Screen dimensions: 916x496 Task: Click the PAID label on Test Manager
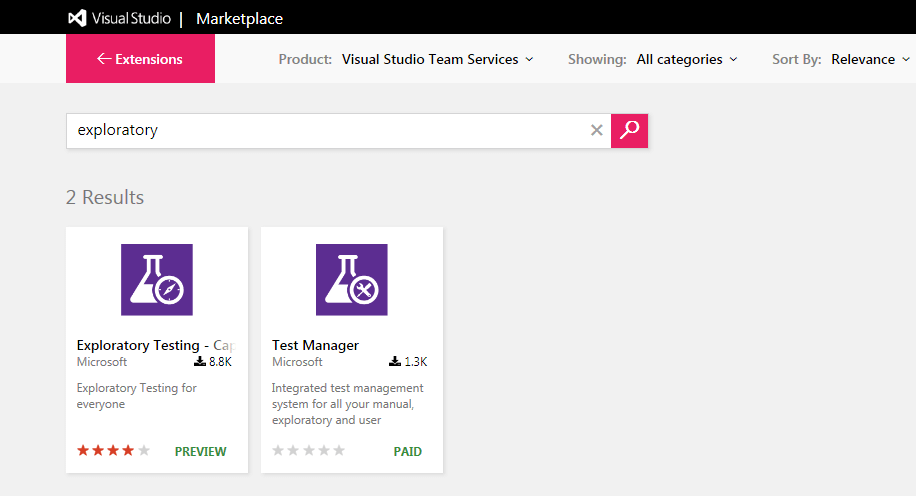(x=408, y=452)
